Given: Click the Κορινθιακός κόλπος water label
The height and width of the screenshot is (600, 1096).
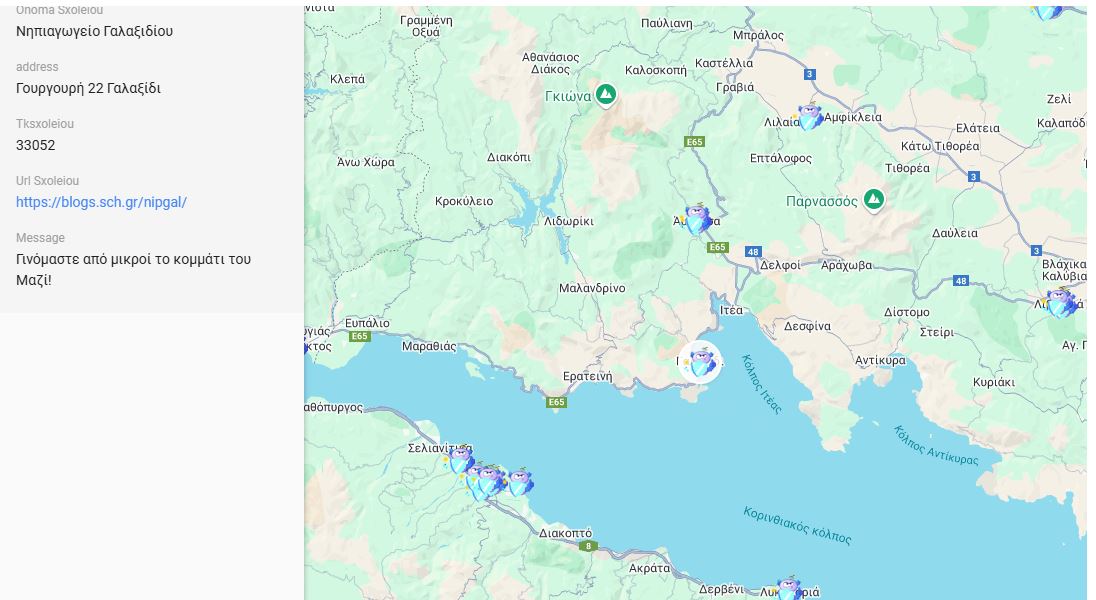Looking at the screenshot, I should click(797, 526).
